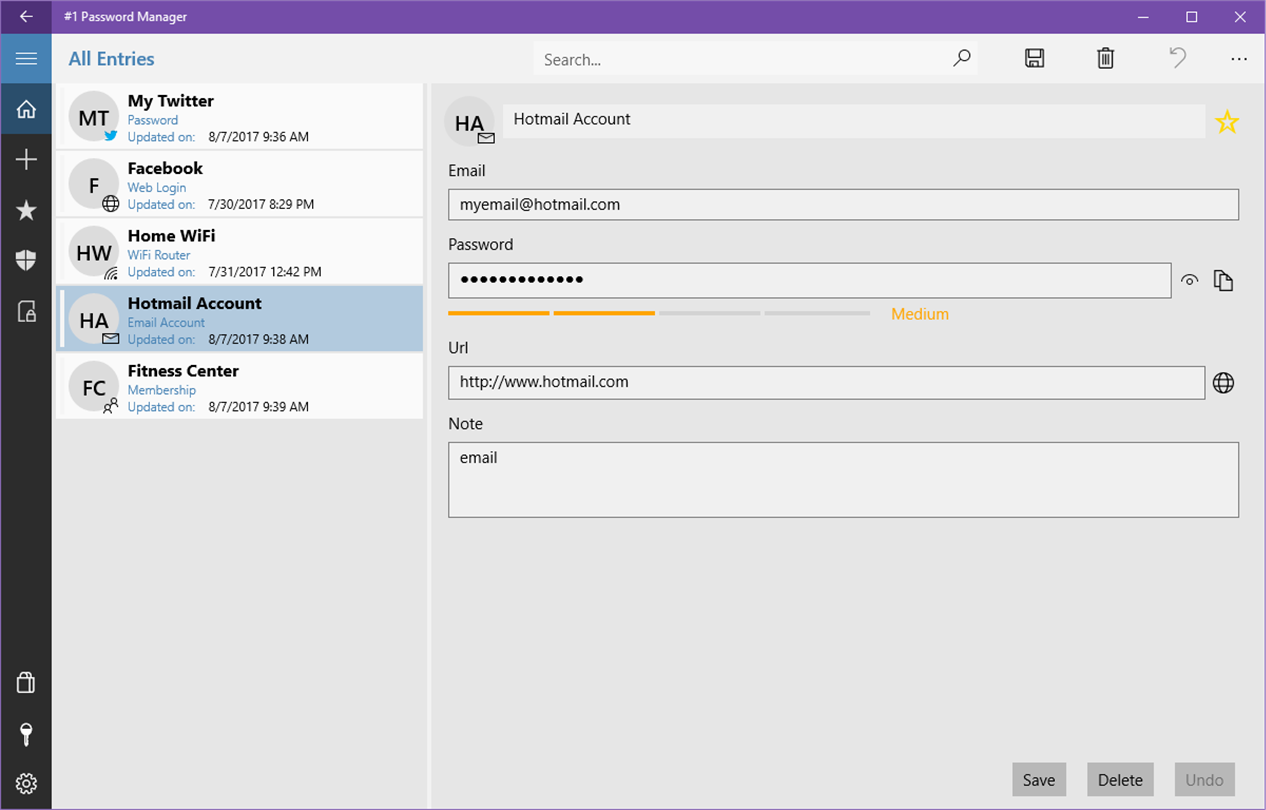The image size is (1266, 810).
Task: Select the Fitness Center entry
Action: (x=240, y=387)
